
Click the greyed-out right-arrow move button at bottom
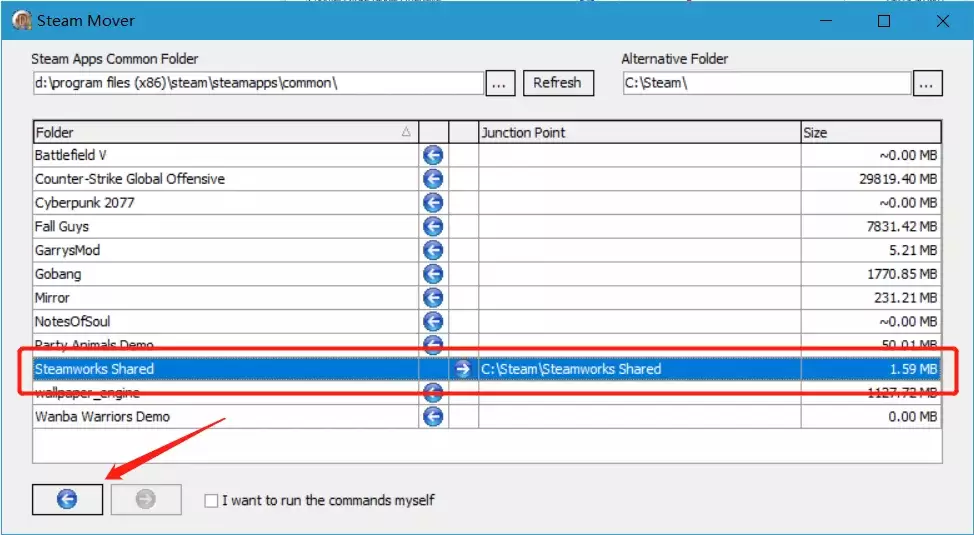[x=146, y=499]
